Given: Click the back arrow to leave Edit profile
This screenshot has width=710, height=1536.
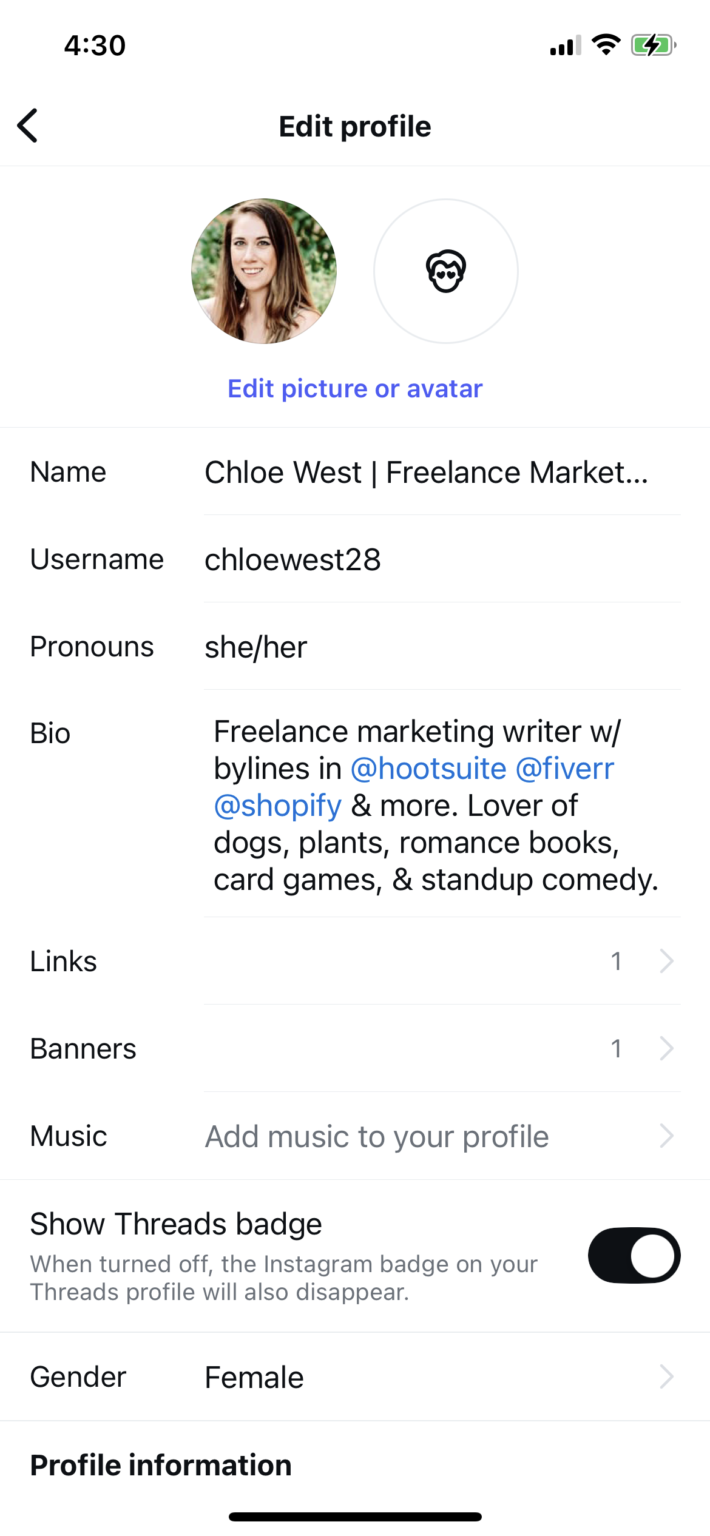Looking at the screenshot, I should 27,125.
